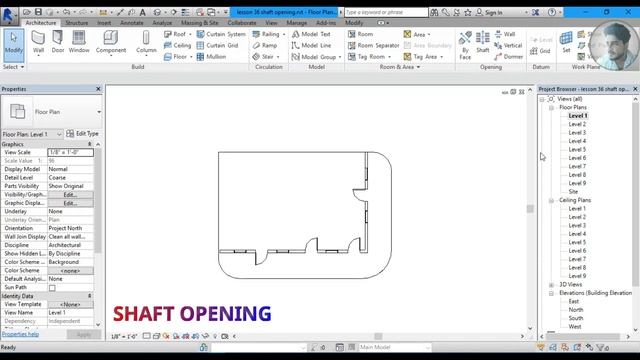
Task: Click the Color Scheme <none> button
Action: pos(70,271)
